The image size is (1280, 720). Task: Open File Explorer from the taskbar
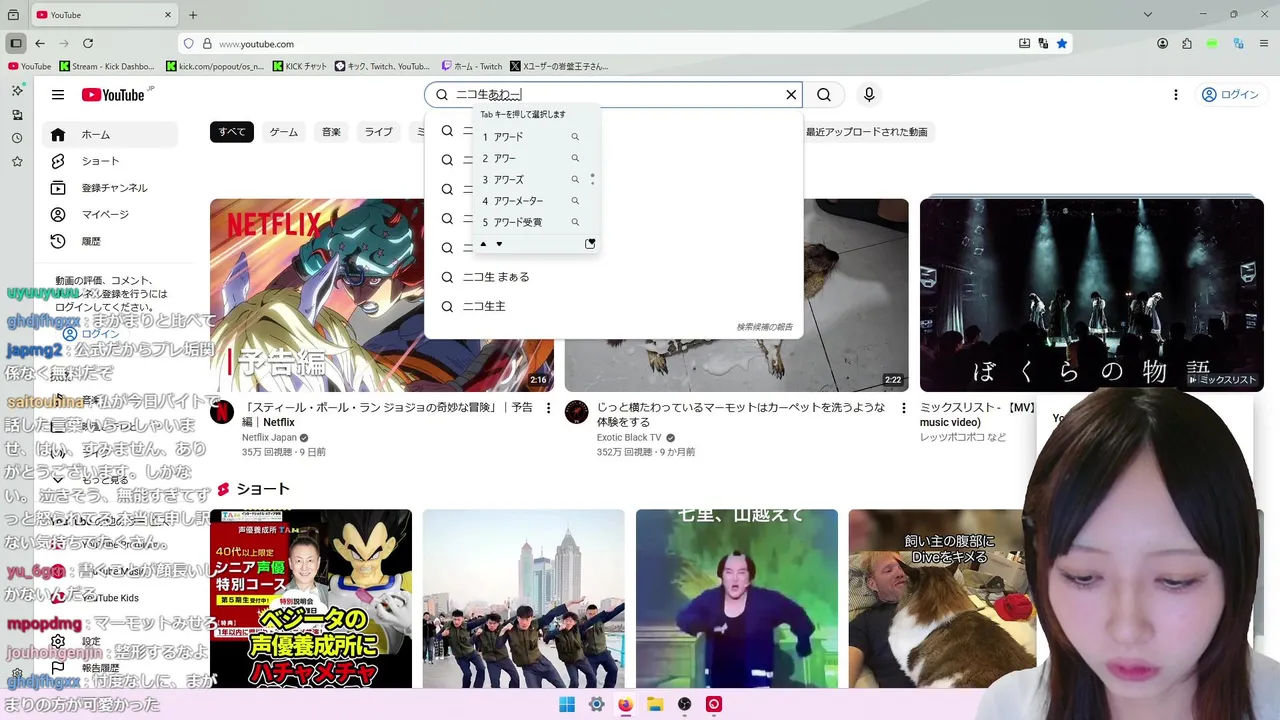point(655,704)
